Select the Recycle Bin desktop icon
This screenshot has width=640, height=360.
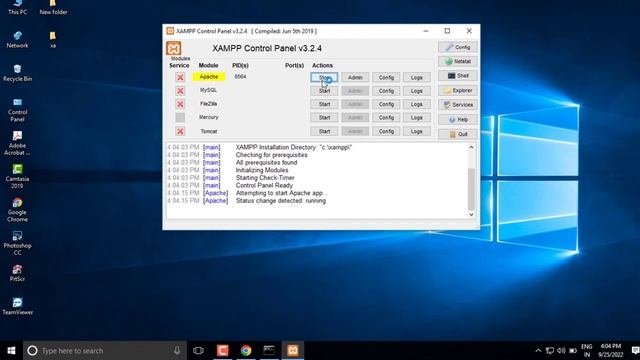pos(17,73)
